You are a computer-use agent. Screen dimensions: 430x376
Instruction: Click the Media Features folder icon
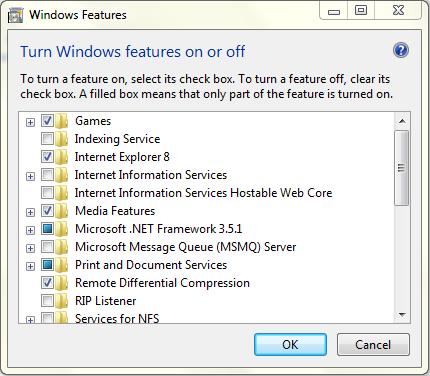coord(62,211)
